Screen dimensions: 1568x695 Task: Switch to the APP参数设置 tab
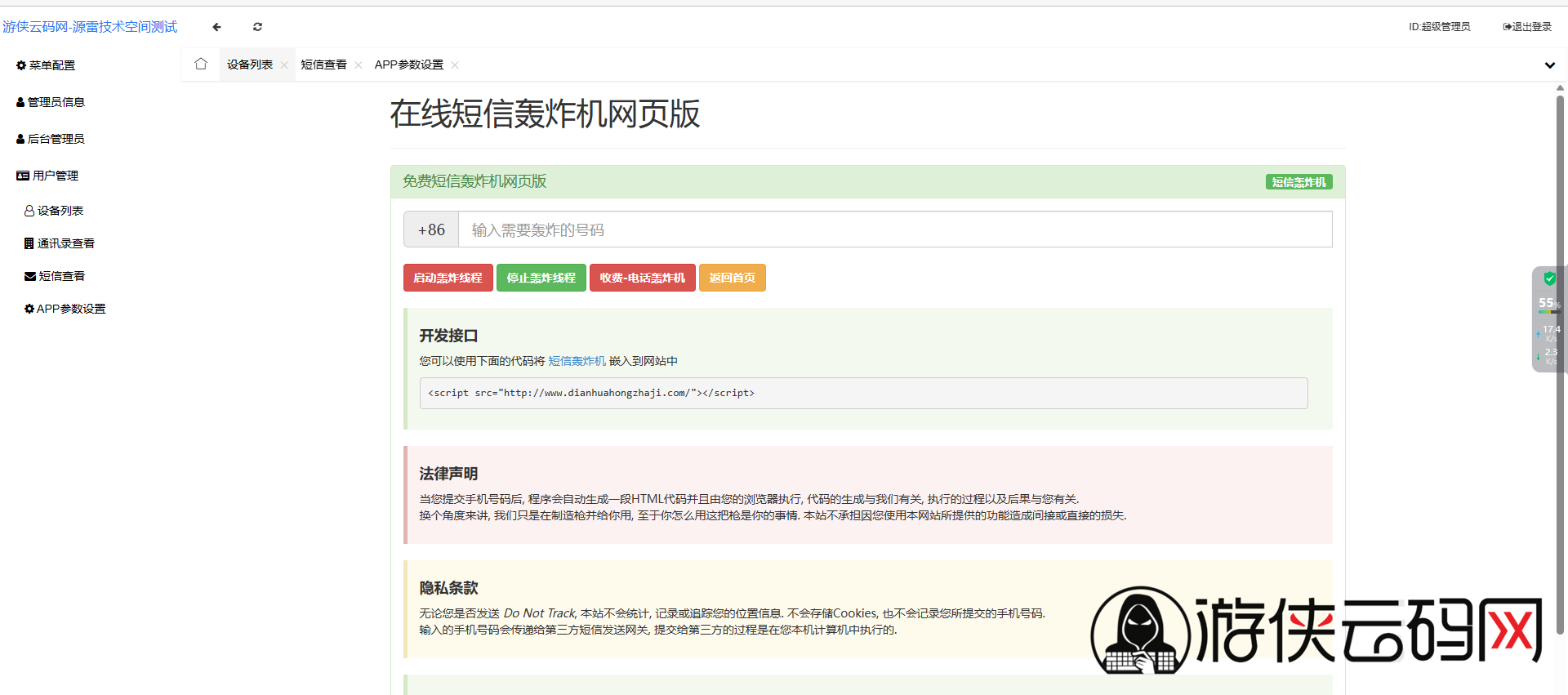point(409,65)
